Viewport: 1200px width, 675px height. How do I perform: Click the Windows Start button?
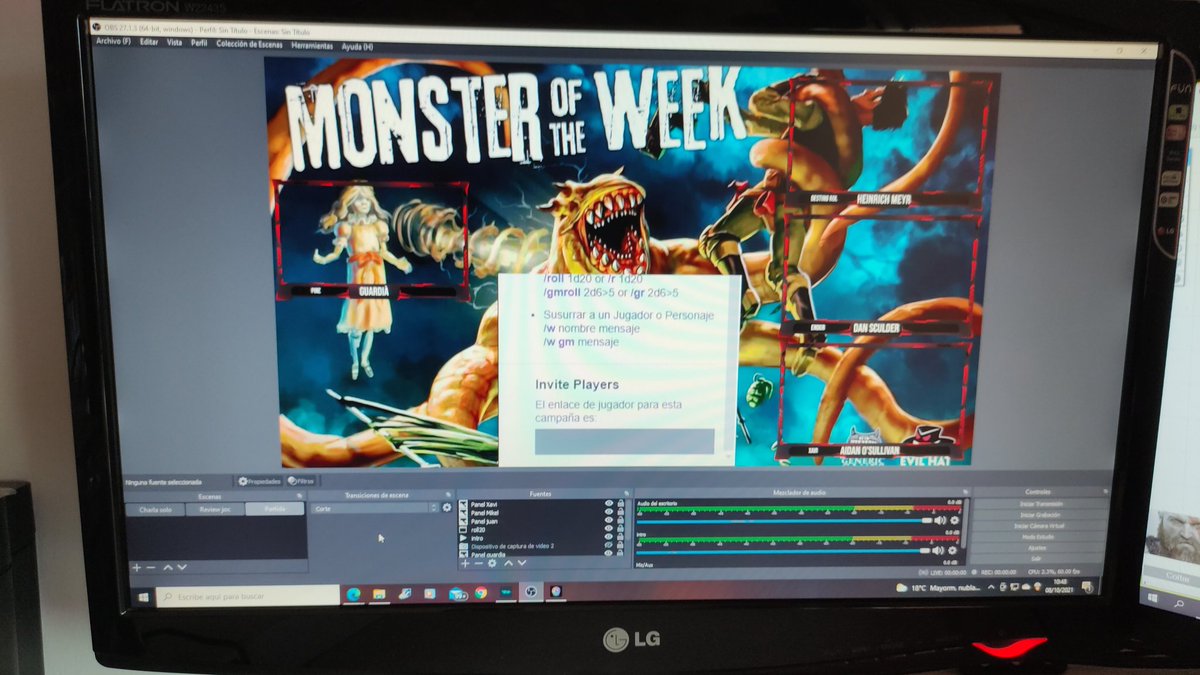(x=143, y=596)
